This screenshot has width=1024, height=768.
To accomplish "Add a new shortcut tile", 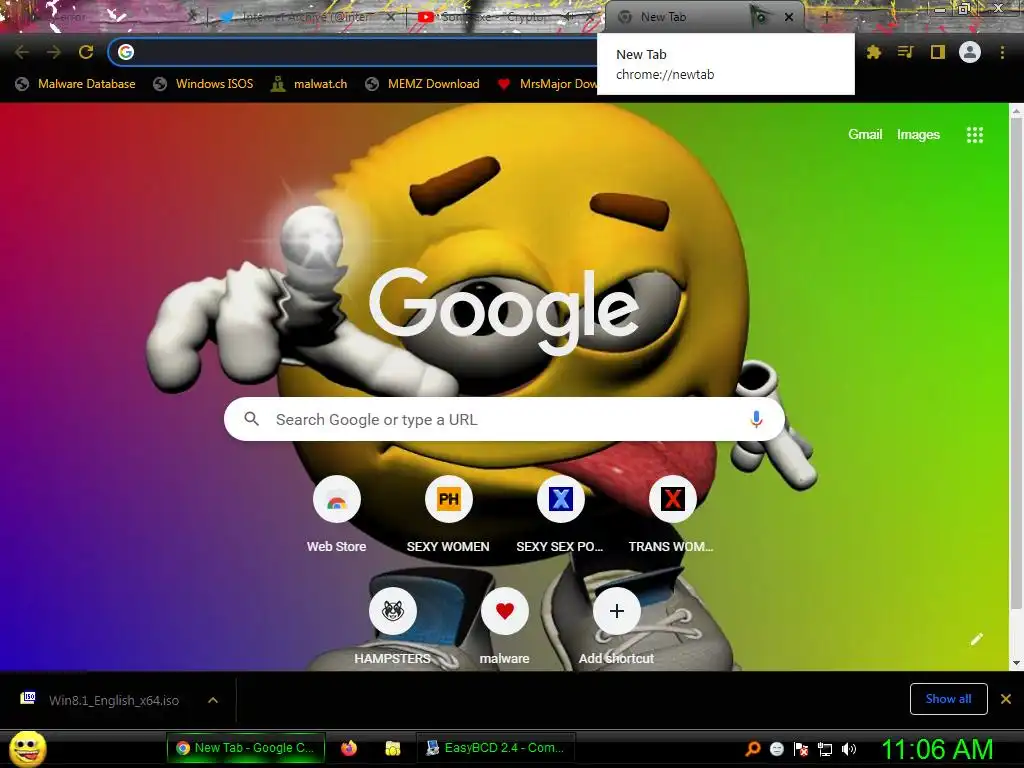I will pos(616,611).
